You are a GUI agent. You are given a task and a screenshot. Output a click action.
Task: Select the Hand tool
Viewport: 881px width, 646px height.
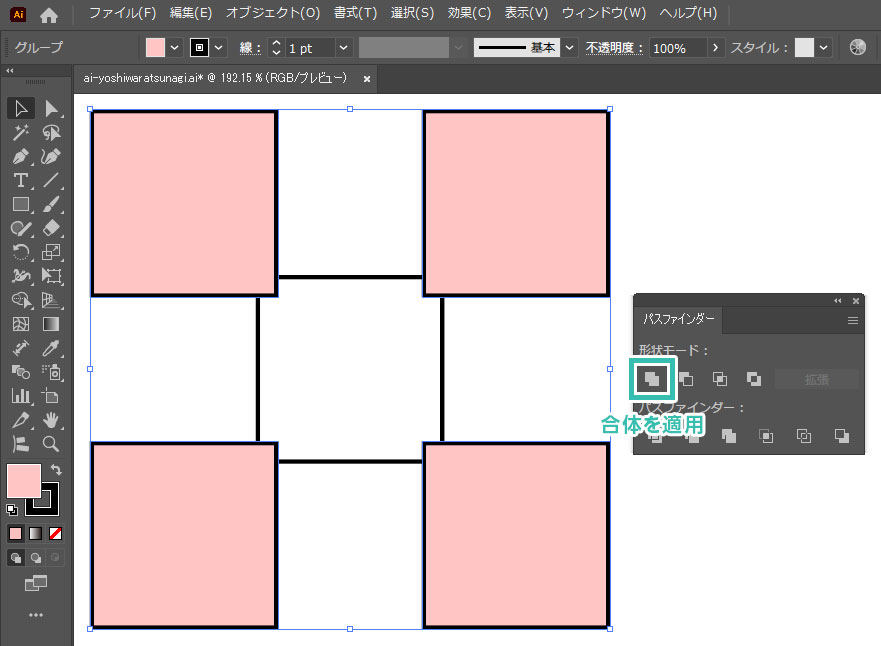[x=51, y=420]
